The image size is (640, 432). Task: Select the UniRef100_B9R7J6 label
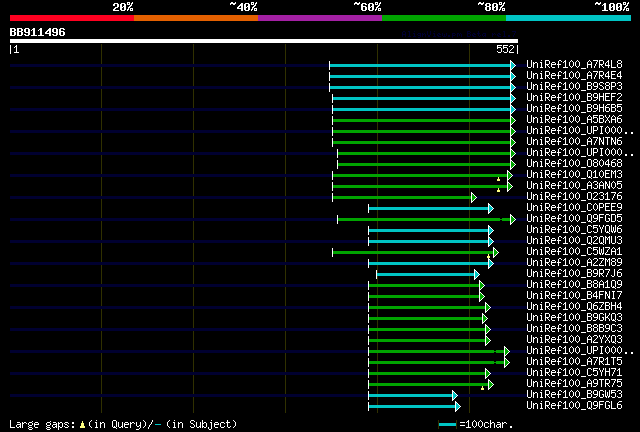click(574, 274)
